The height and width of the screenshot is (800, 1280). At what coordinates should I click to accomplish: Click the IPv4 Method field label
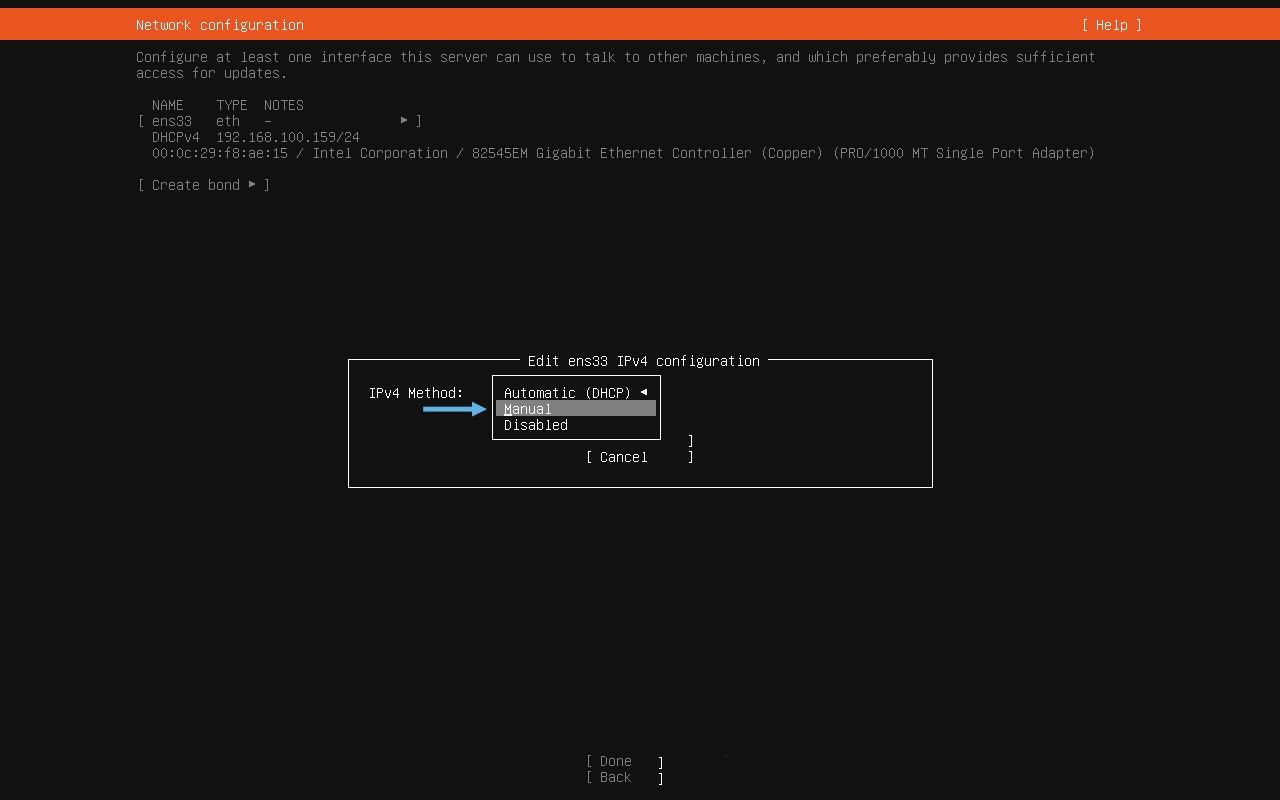point(416,393)
